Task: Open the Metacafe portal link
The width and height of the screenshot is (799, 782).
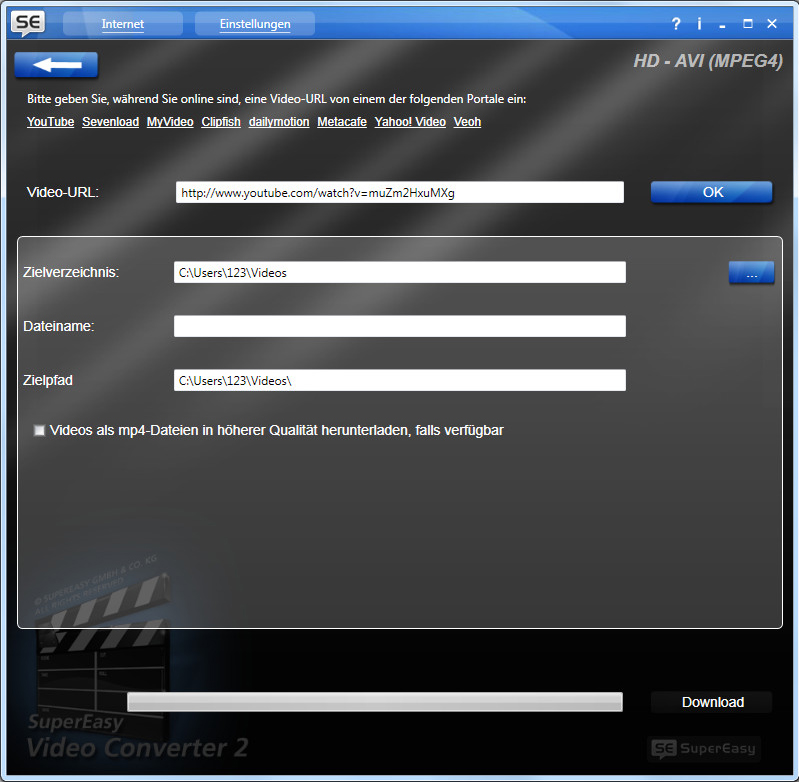Action: click(x=342, y=122)
